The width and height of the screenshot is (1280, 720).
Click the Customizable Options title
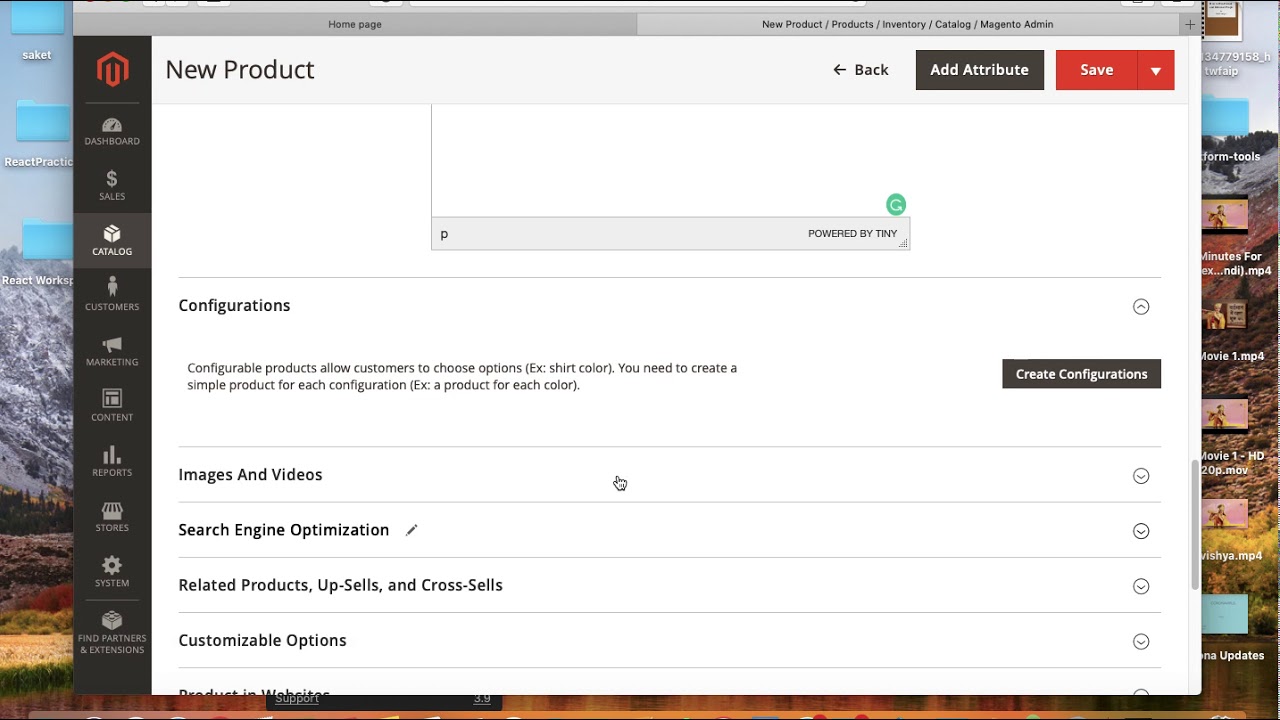pyautogui.click(x=262, y=641)
